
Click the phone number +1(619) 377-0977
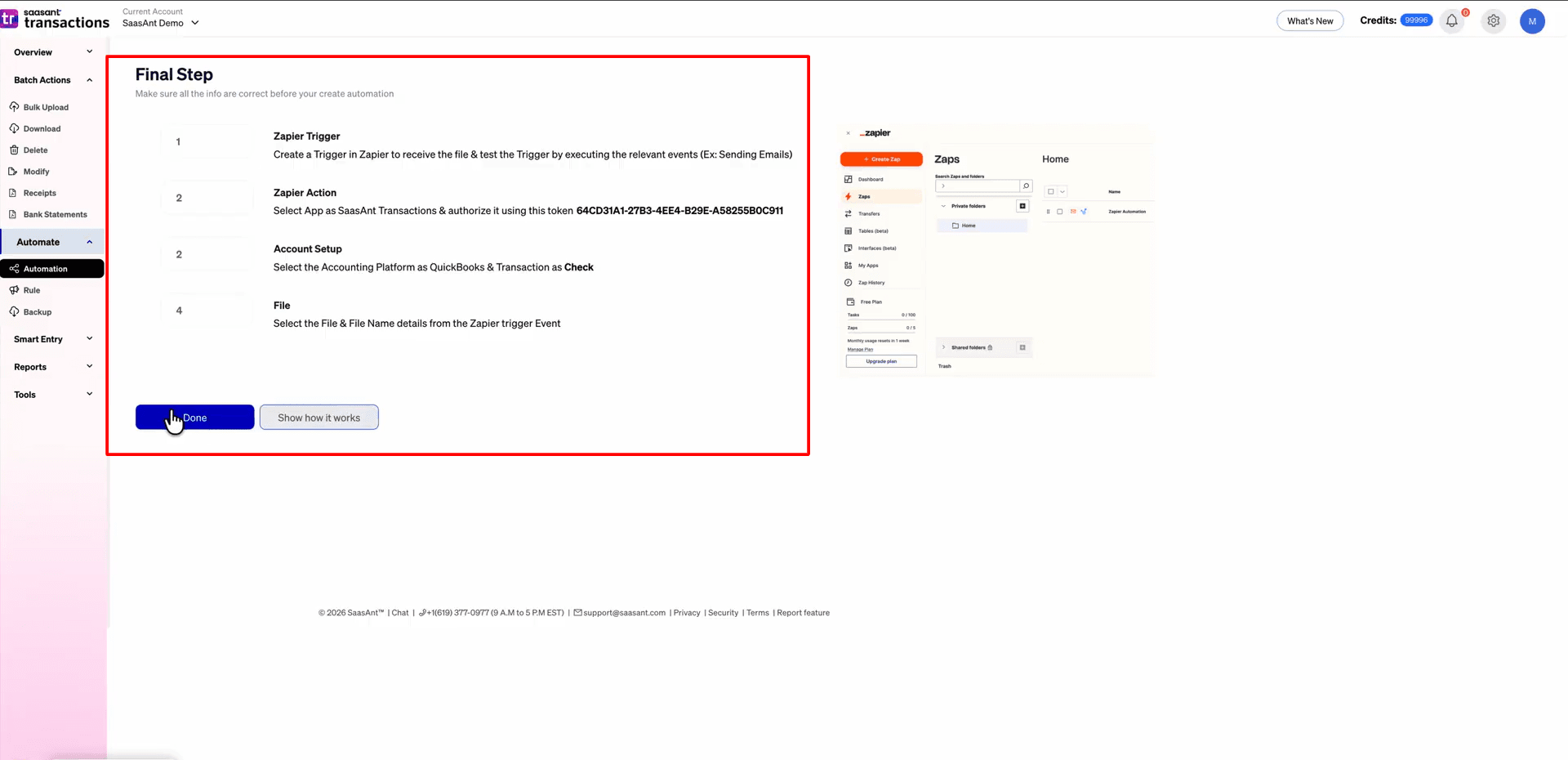[x=491, y=613]
